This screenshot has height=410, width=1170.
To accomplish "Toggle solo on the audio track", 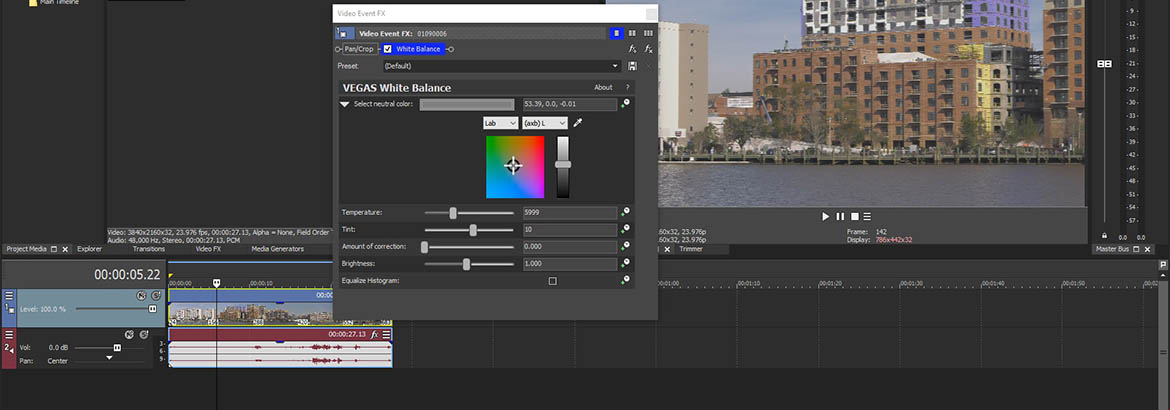I will [145, 335].
